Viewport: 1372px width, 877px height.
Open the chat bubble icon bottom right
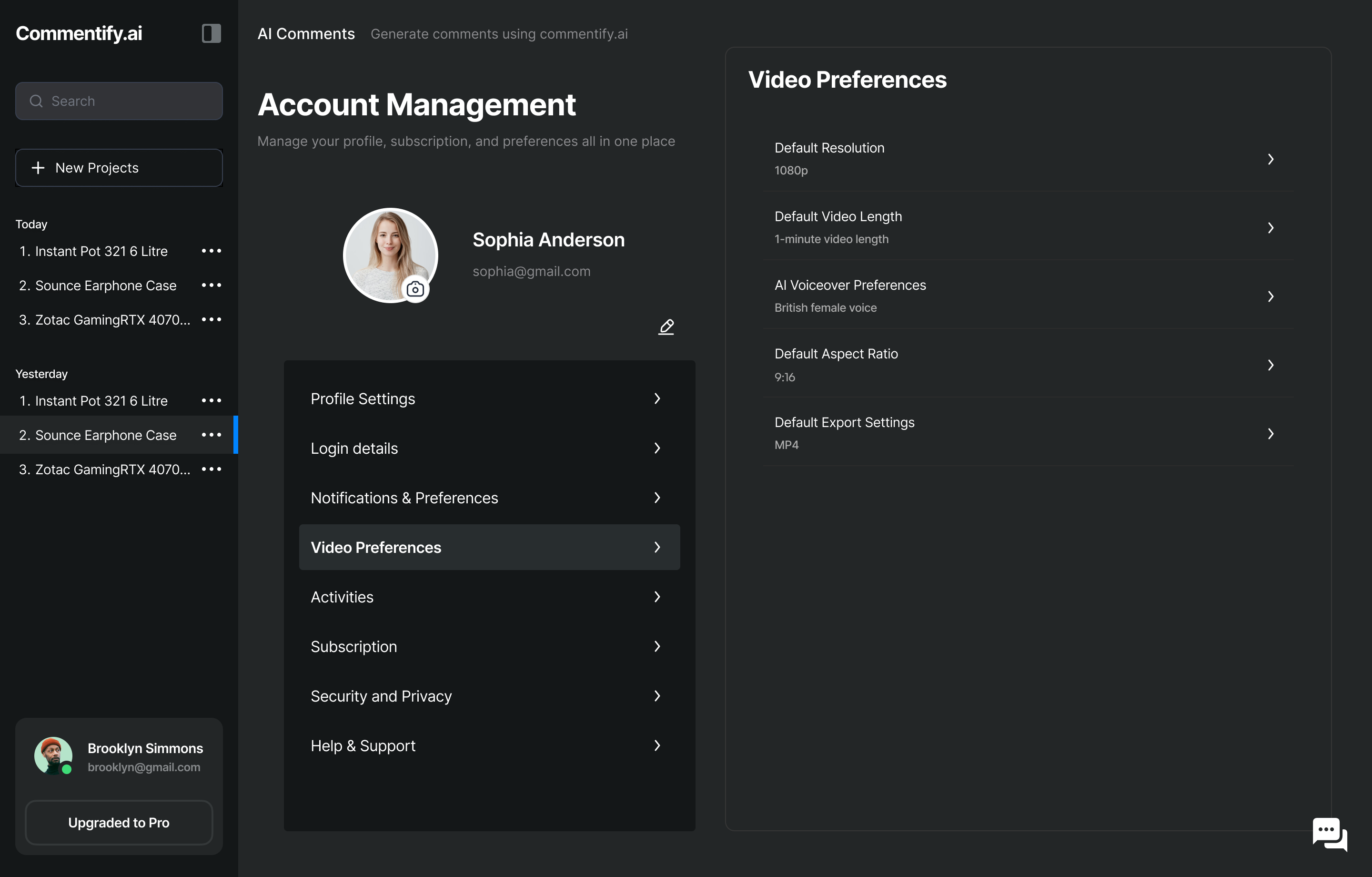click(1329, 834)
